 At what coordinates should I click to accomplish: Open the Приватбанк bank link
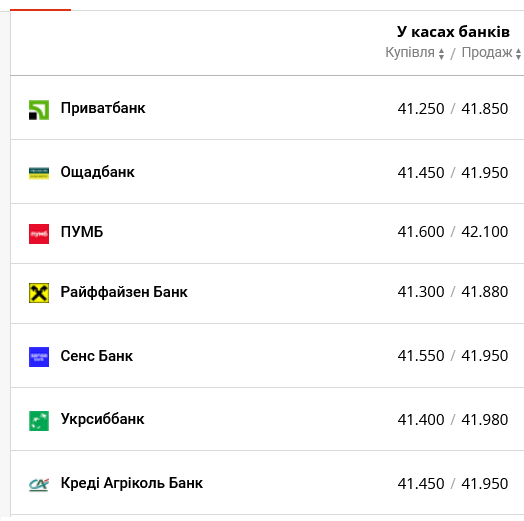(x=103, y=108)
